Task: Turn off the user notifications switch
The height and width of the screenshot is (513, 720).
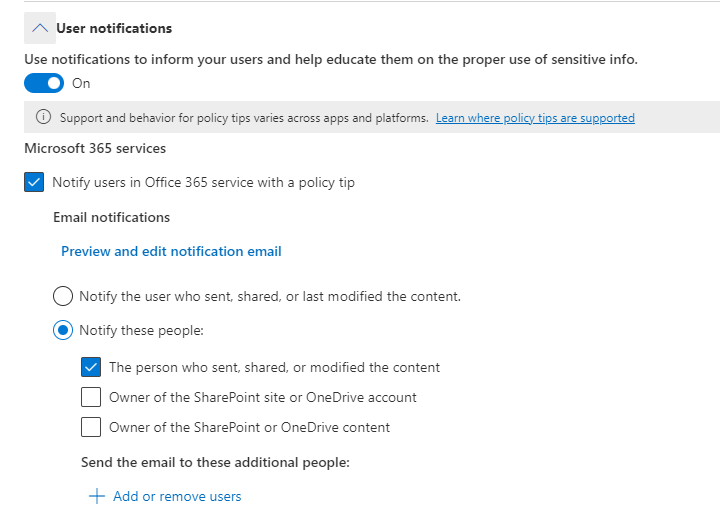Action: [44, 83]
